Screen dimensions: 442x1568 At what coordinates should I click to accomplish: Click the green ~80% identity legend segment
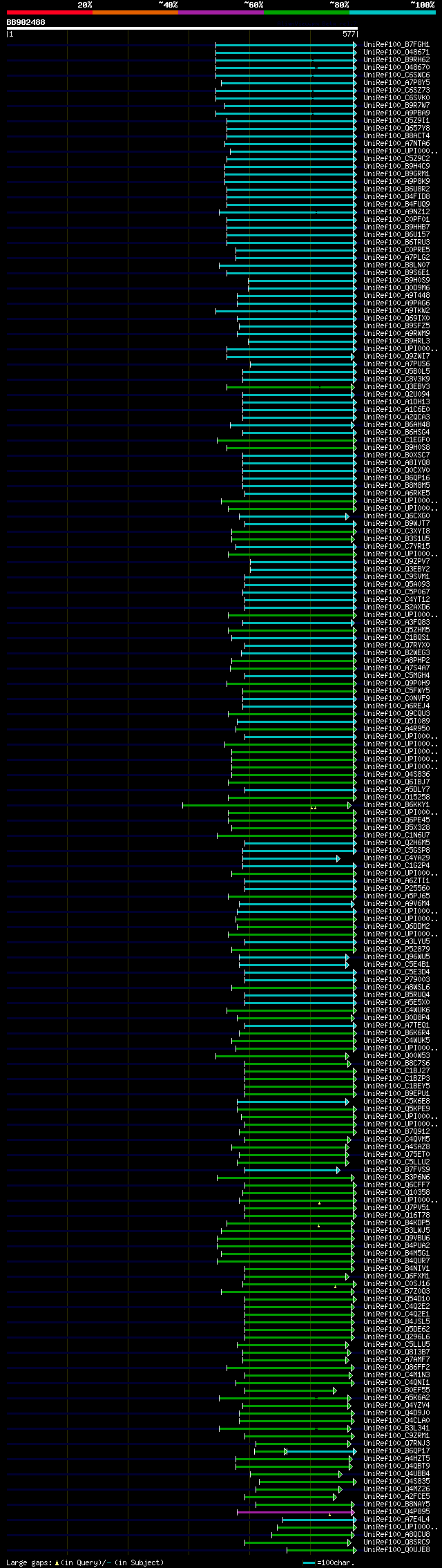(307, 12)
